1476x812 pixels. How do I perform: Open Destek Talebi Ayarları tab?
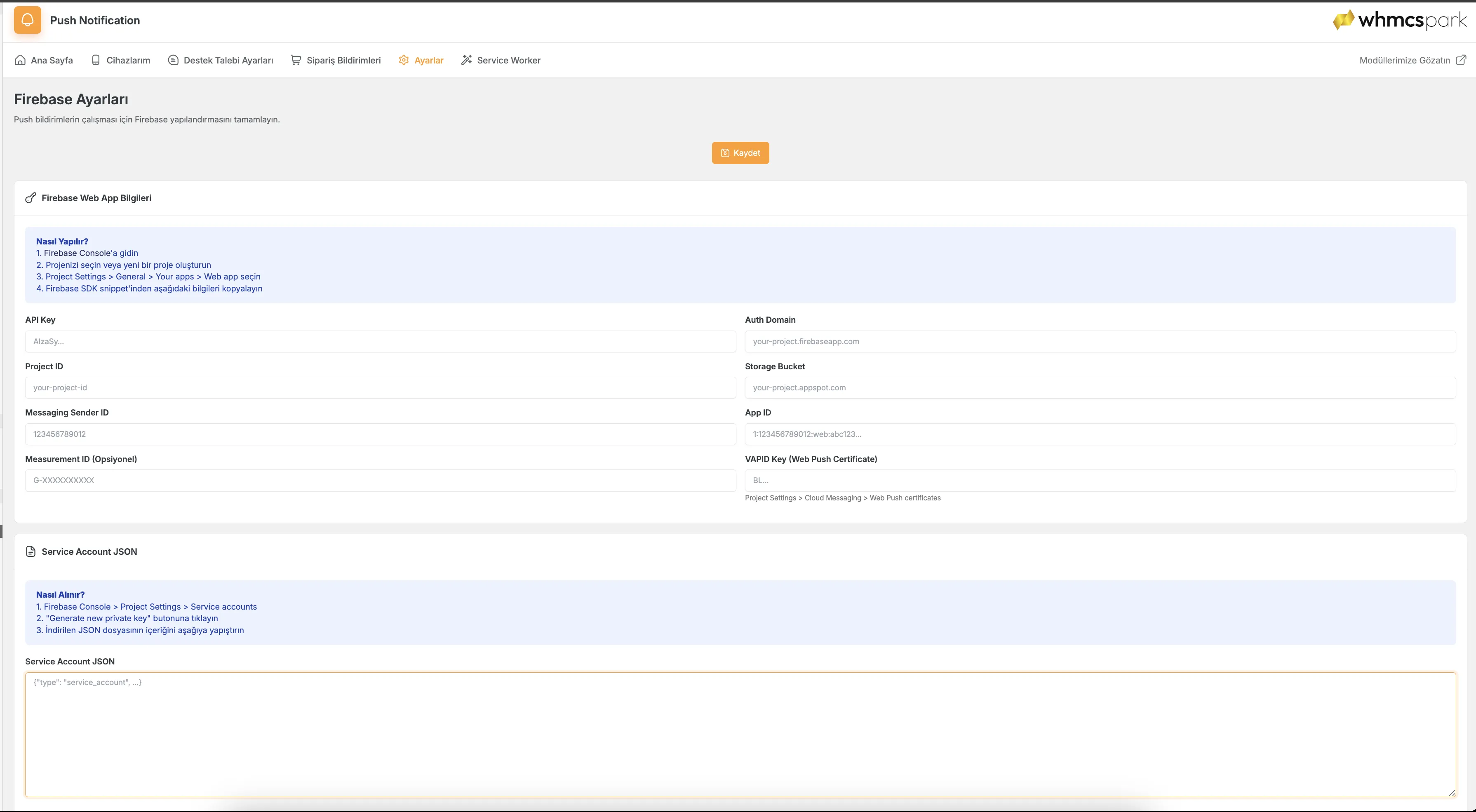click(221, 60)
